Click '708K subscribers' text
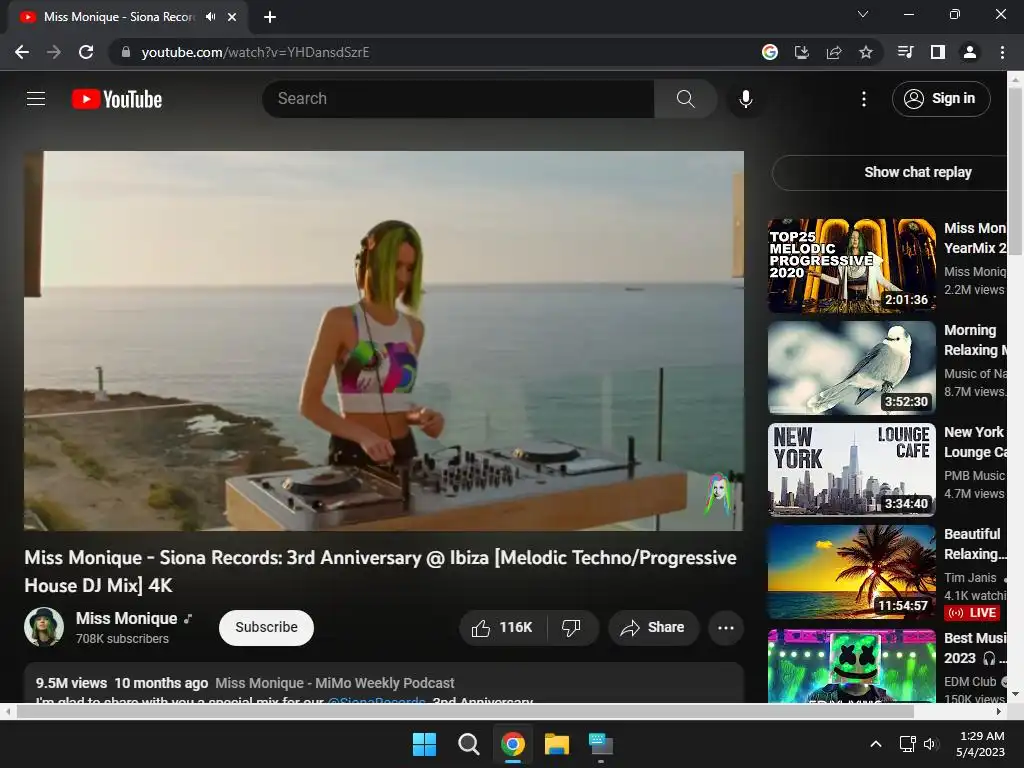 (122, 639)
